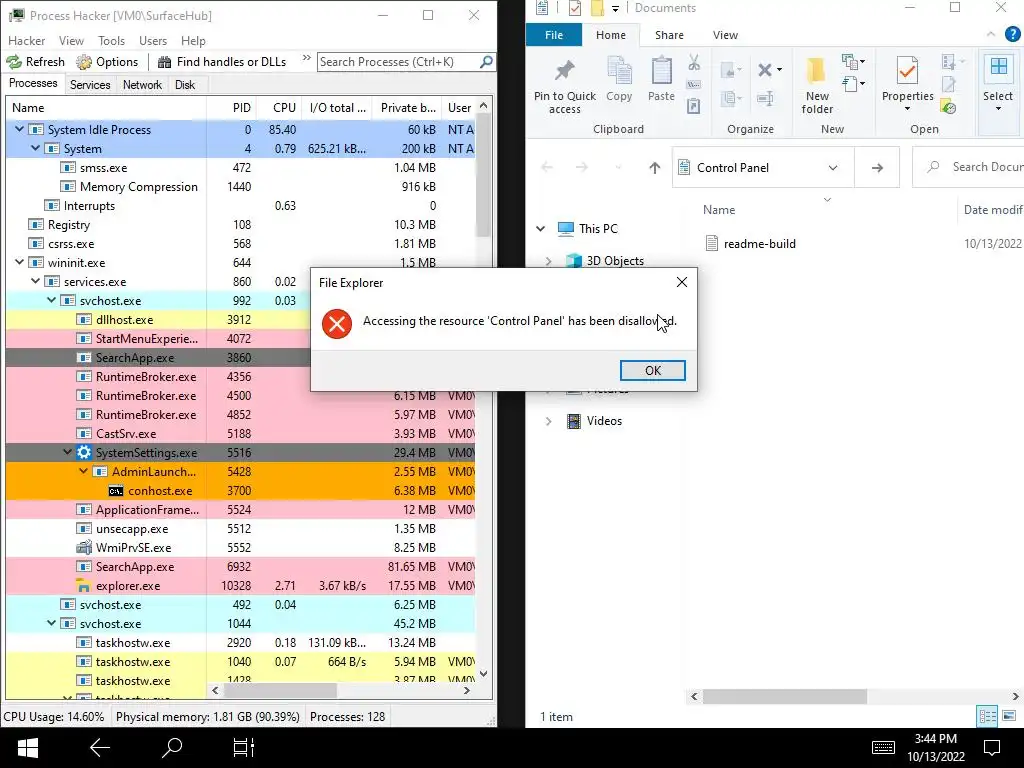Collapse the AdminLaunch tree node
Screen dimensions: 1024x768
point(84,471)
